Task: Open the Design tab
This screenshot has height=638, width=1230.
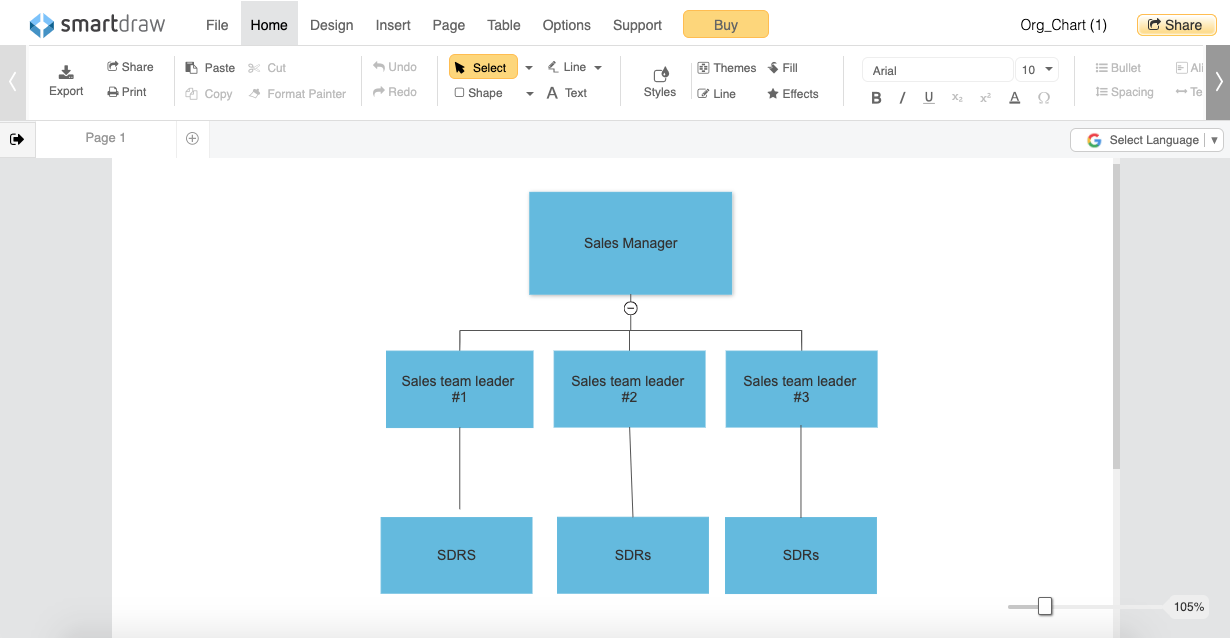Action: tap(332, 25)
